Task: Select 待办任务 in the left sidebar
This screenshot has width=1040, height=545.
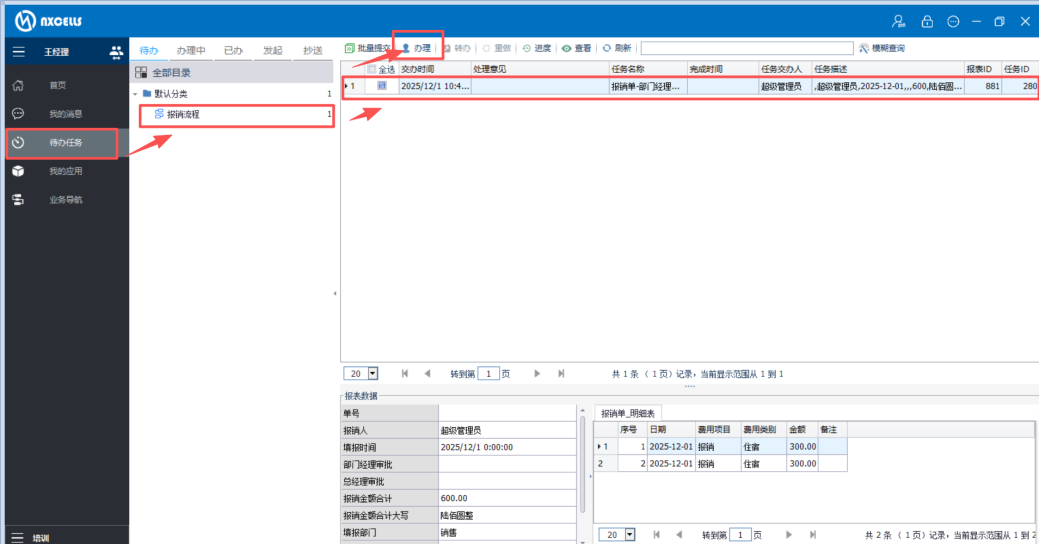Action: point(65,143)
